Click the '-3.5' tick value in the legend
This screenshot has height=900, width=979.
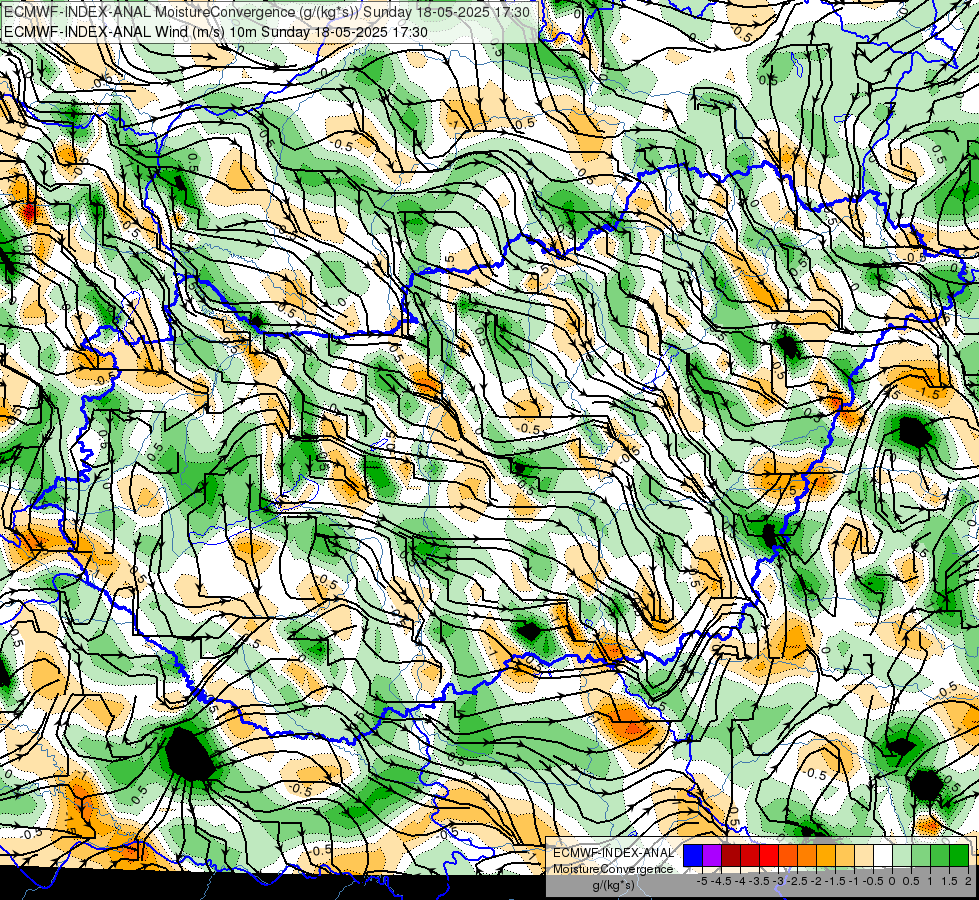(759, 881)
